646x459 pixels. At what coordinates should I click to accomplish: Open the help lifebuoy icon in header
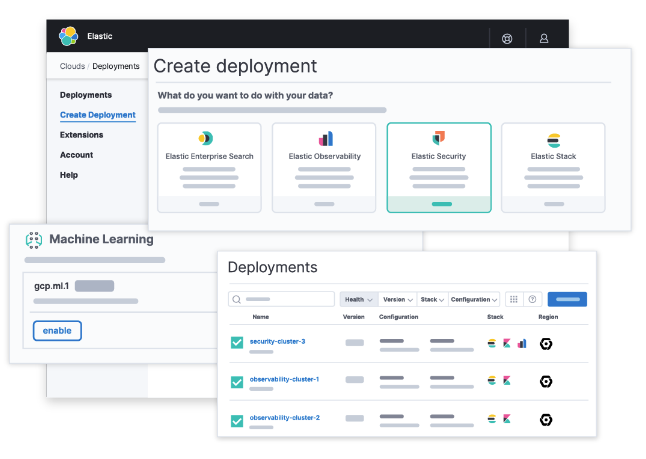tap(507, 38)
